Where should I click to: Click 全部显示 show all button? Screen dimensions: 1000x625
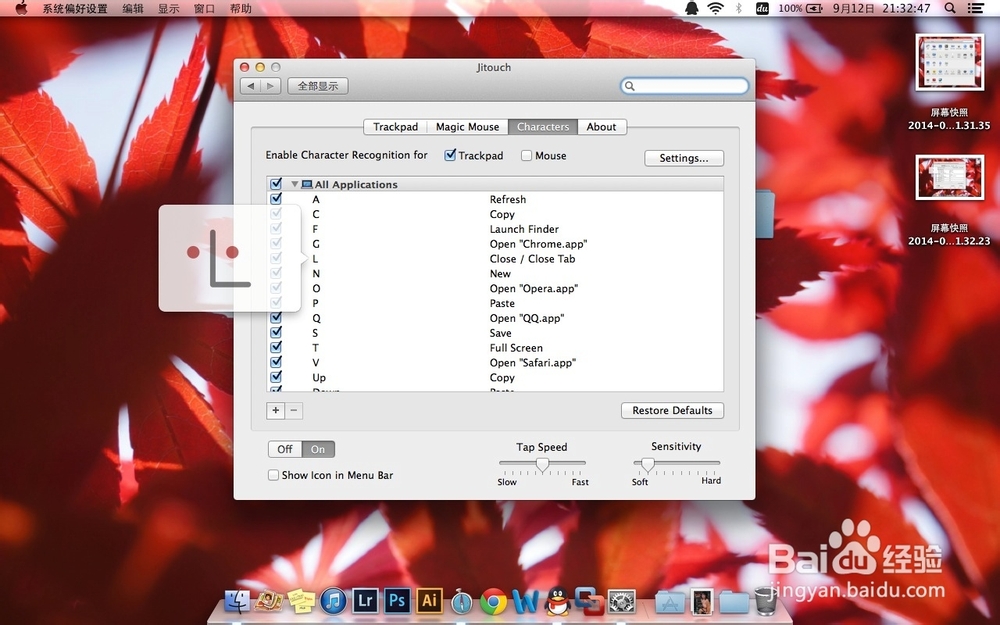point(318,85)
